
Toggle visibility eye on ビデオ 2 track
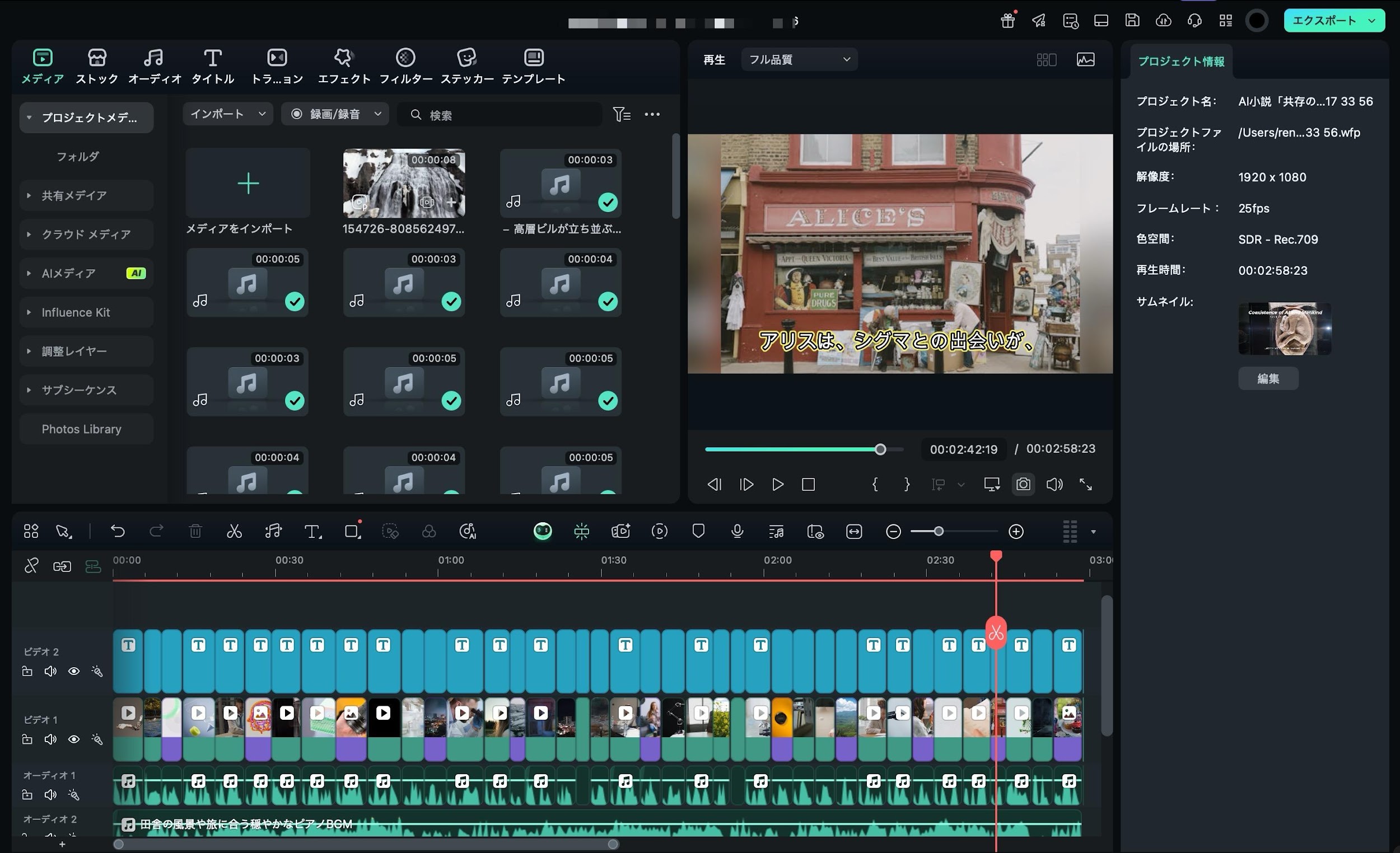click(x=74, y=671)
